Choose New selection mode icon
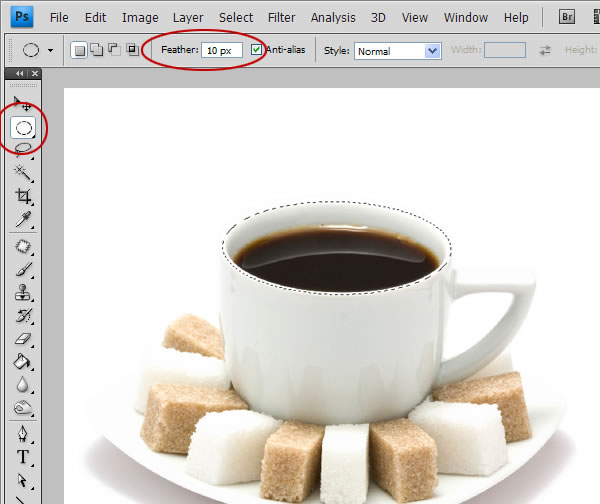Image resolution: width=600 pixels, height=504 pixels. pos(79,50)
